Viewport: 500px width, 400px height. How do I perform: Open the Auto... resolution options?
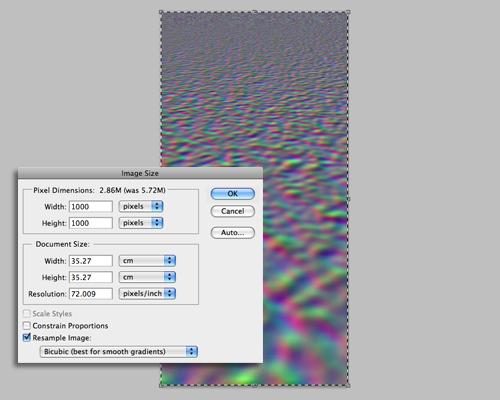point(233,233)
